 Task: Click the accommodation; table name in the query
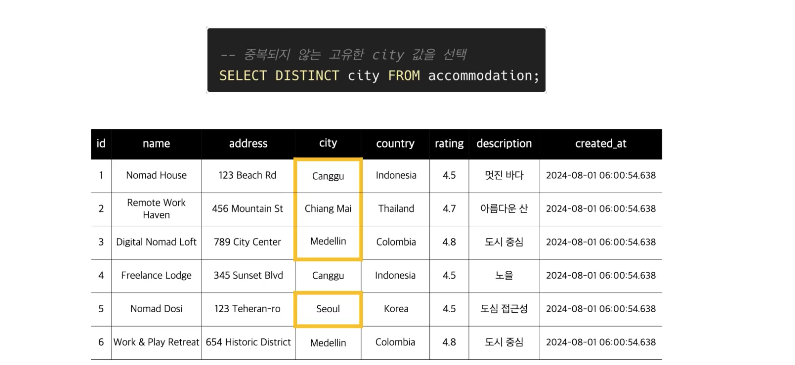click(484, 76)
